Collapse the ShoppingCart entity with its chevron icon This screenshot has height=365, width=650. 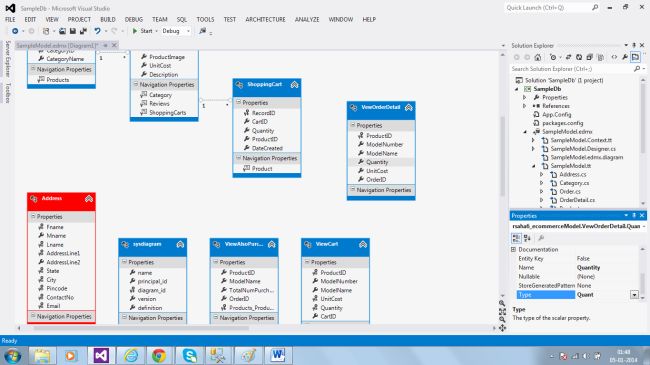[294, 85]
